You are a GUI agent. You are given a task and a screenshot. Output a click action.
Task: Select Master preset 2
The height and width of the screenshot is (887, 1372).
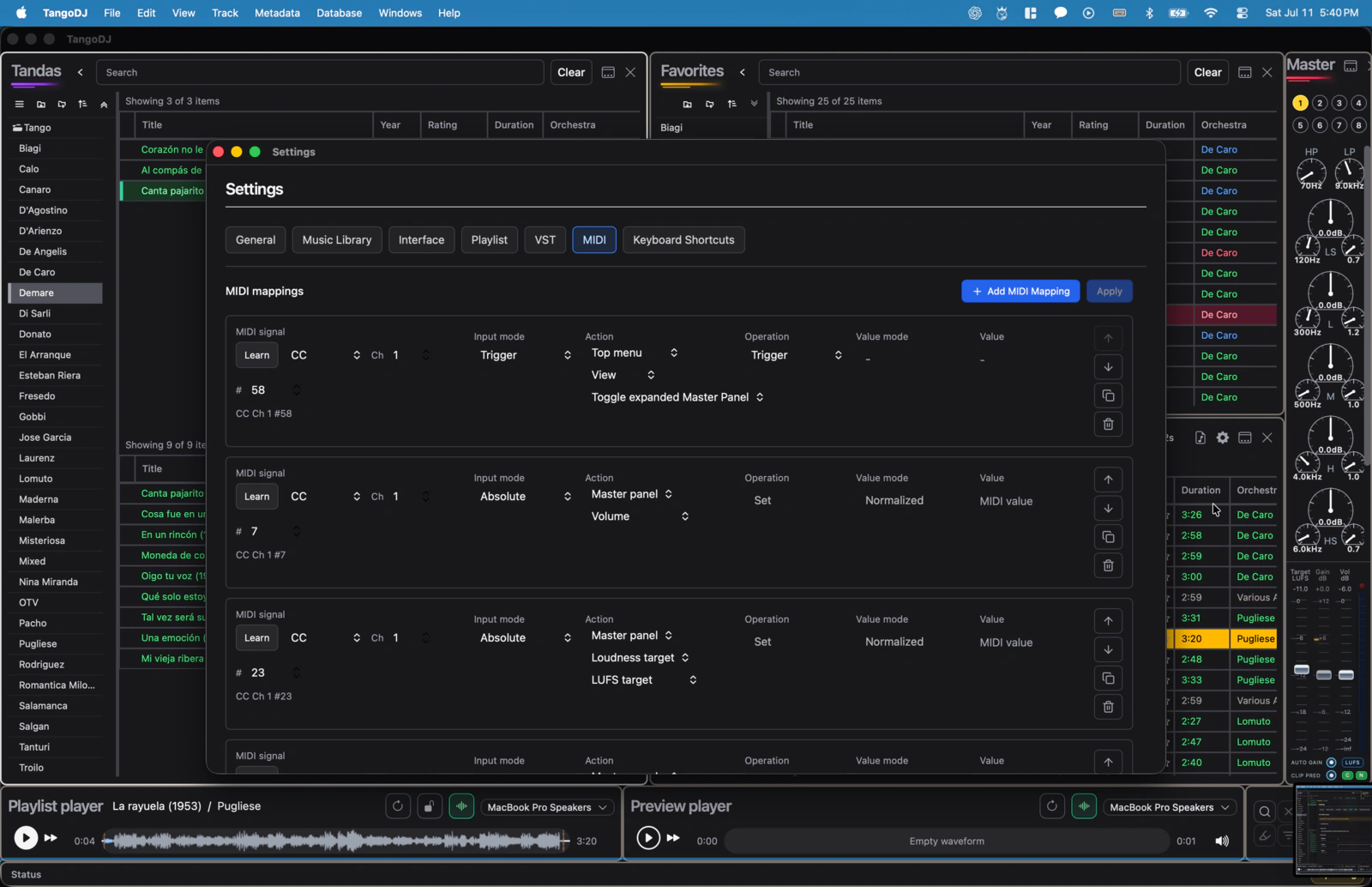[1321, 103]
